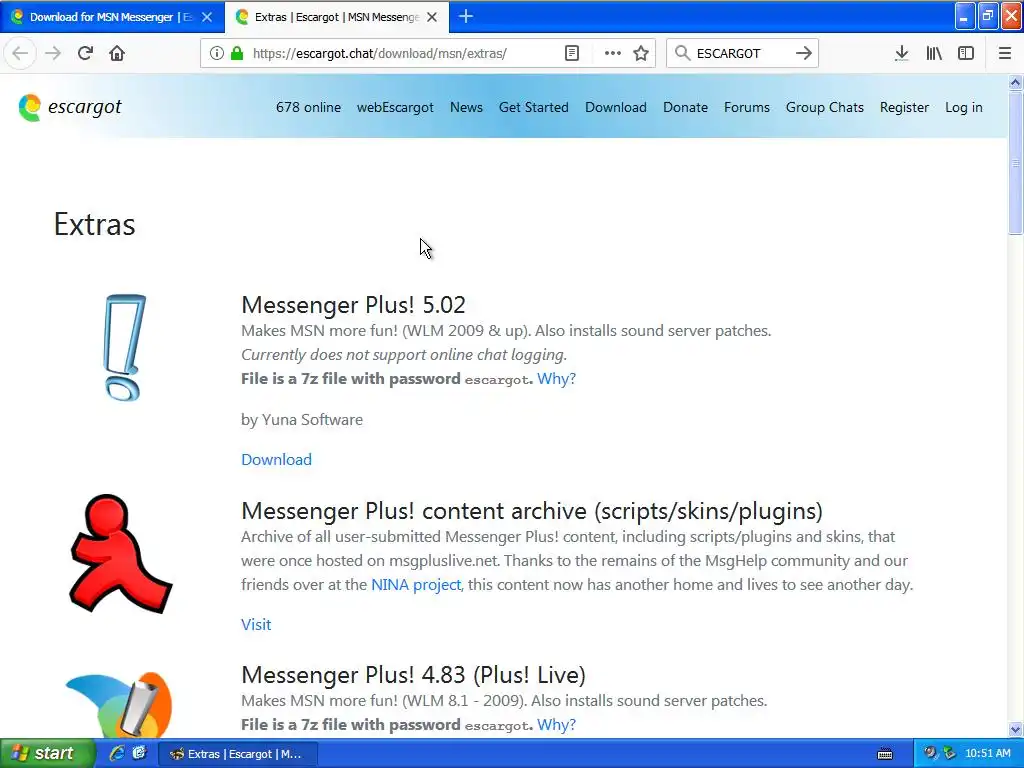Open the Firefox hamburger menu
Image resolution: width=1024 pixels, height=768 pixels.
coord(1005,53)
